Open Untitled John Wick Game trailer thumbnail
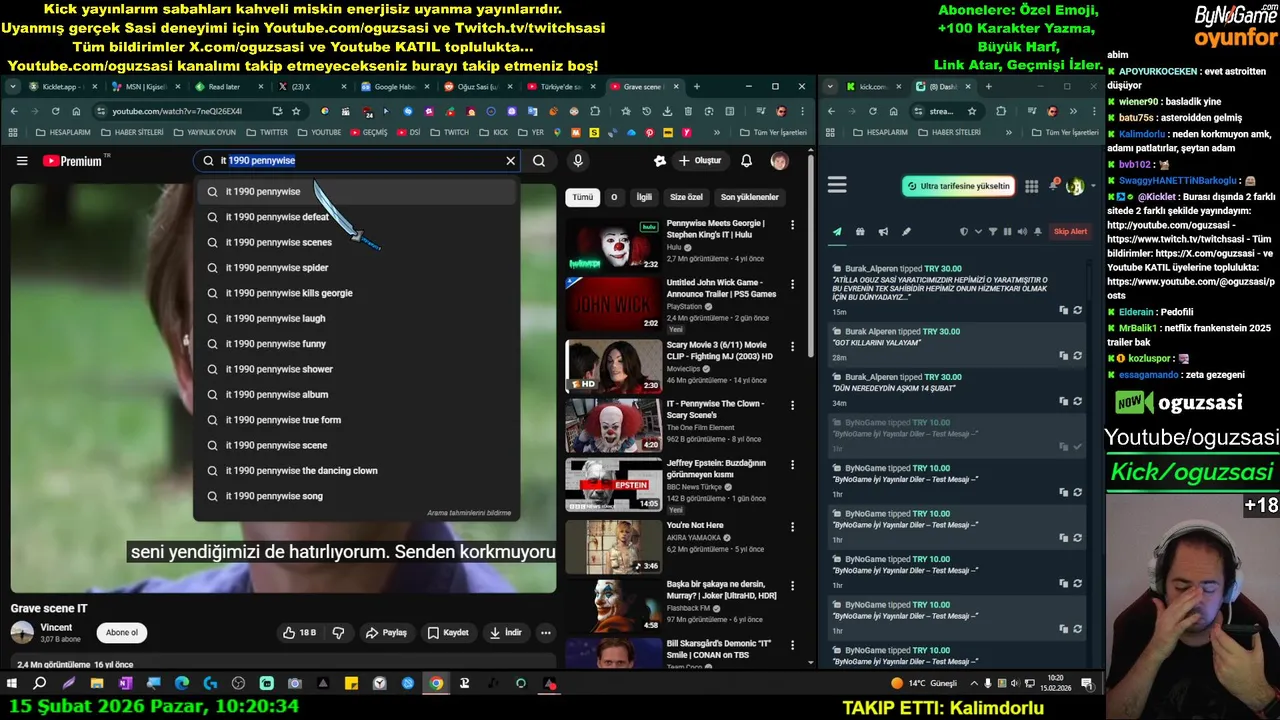 [x=613, y=304]
